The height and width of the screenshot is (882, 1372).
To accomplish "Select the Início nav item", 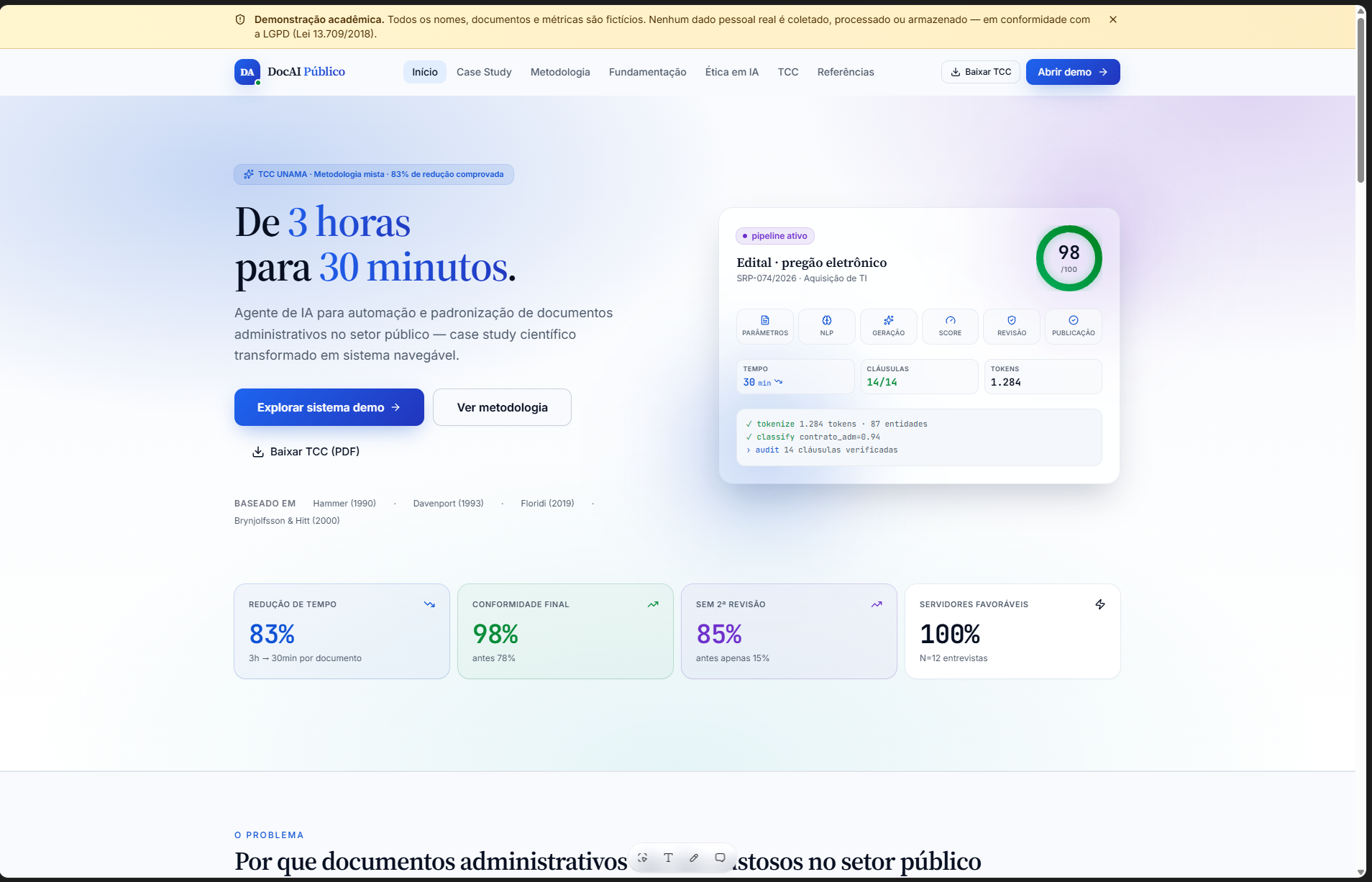I will [x=425, y=72].
